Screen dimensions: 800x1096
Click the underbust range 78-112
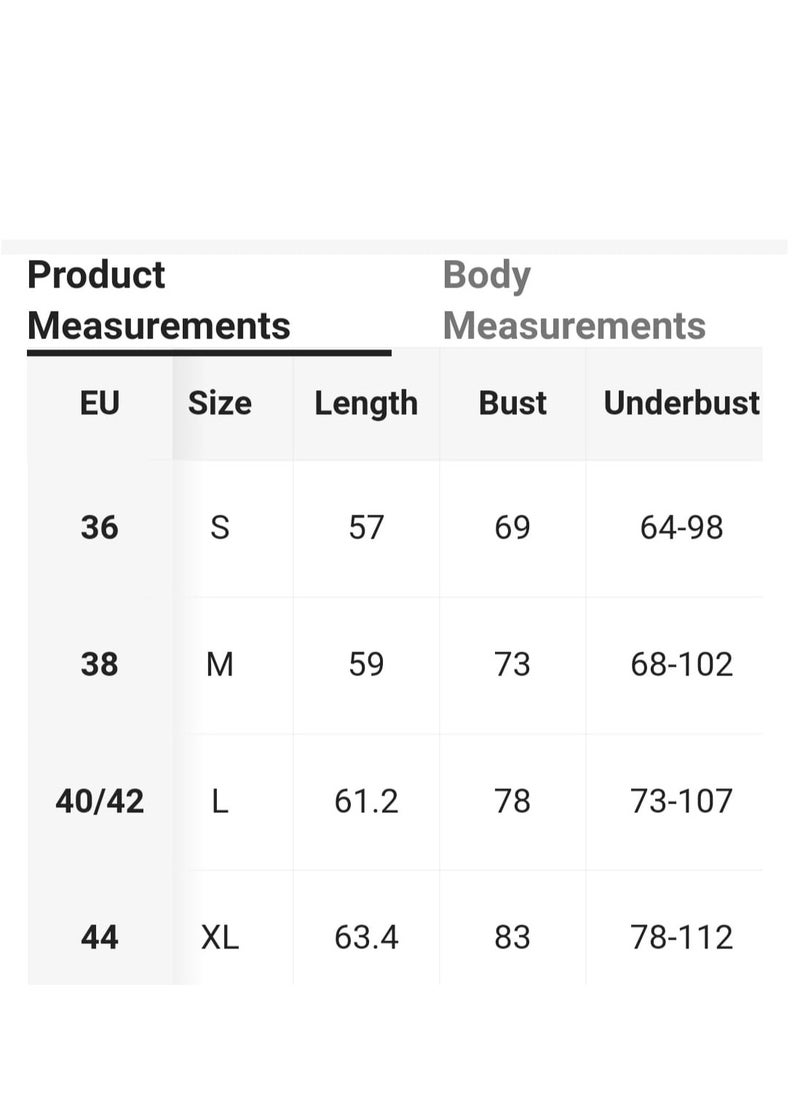681,937
